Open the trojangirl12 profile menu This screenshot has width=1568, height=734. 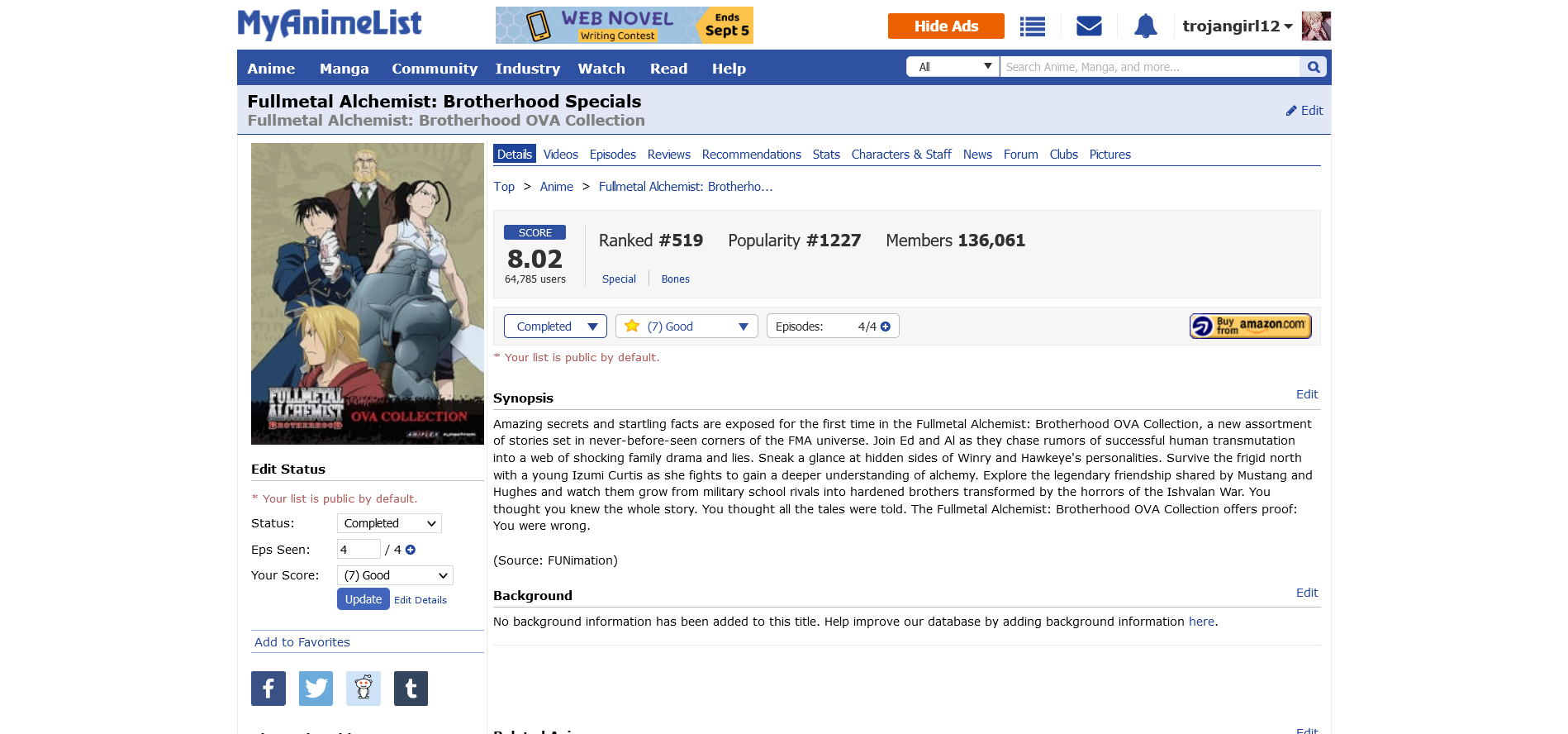(x=1237, y=26)
